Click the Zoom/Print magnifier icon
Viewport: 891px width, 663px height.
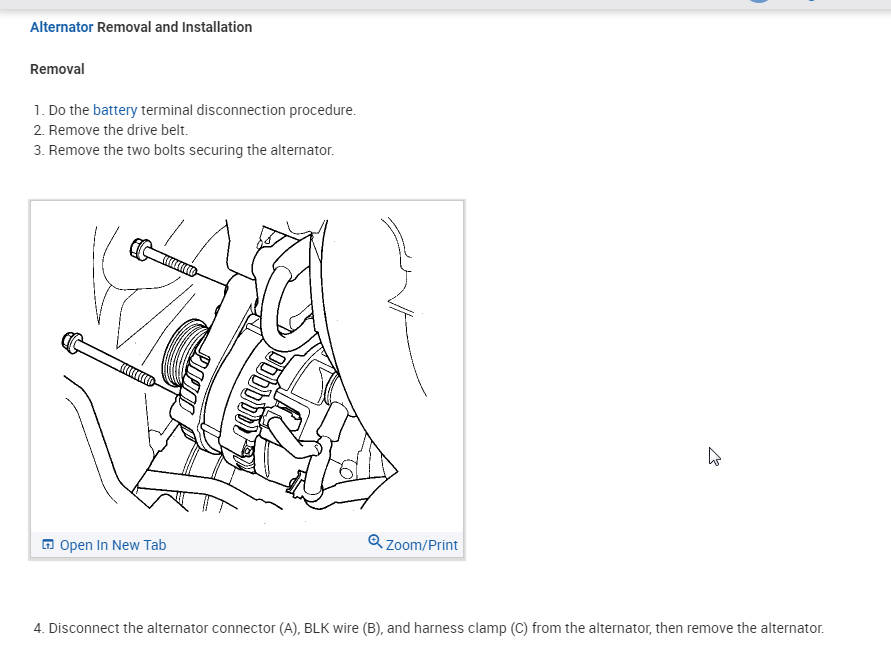[x=375, y=541]
